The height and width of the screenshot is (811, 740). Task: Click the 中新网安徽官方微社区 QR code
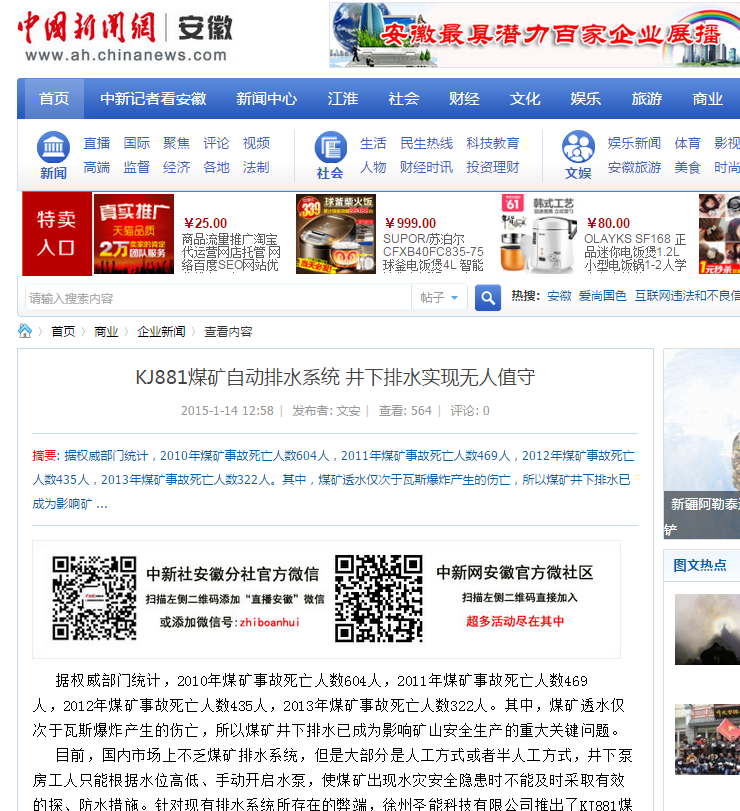point(378,598)
